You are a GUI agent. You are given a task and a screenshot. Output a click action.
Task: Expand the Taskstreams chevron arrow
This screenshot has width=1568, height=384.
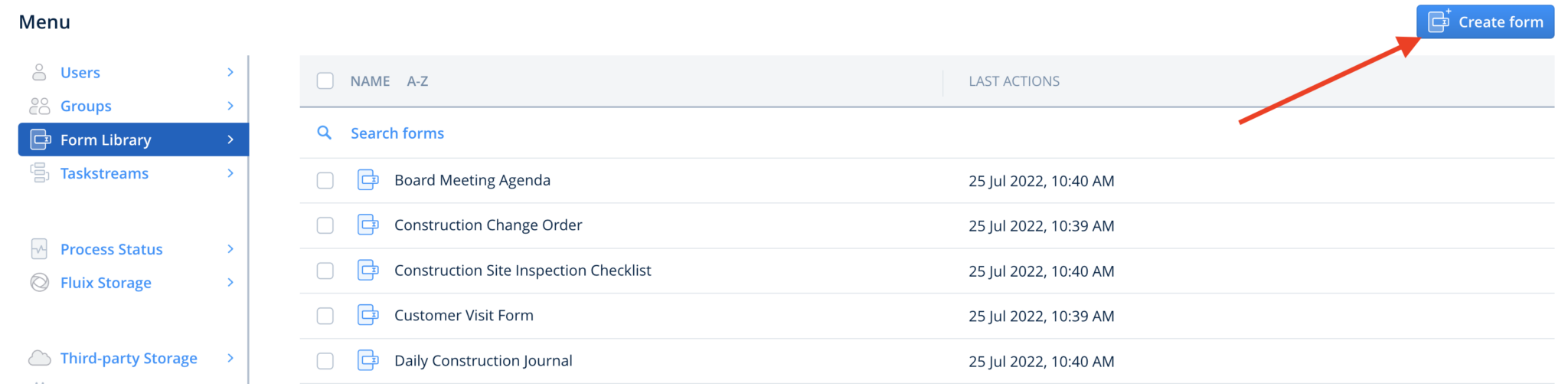(230, 173)
